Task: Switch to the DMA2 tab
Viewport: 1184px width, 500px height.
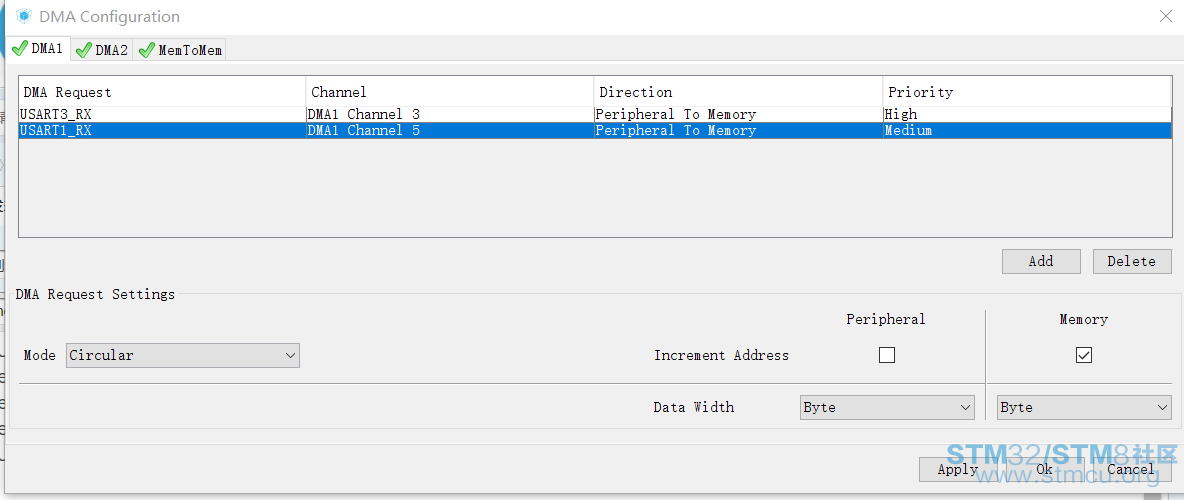Action: [x=103, y=50]
